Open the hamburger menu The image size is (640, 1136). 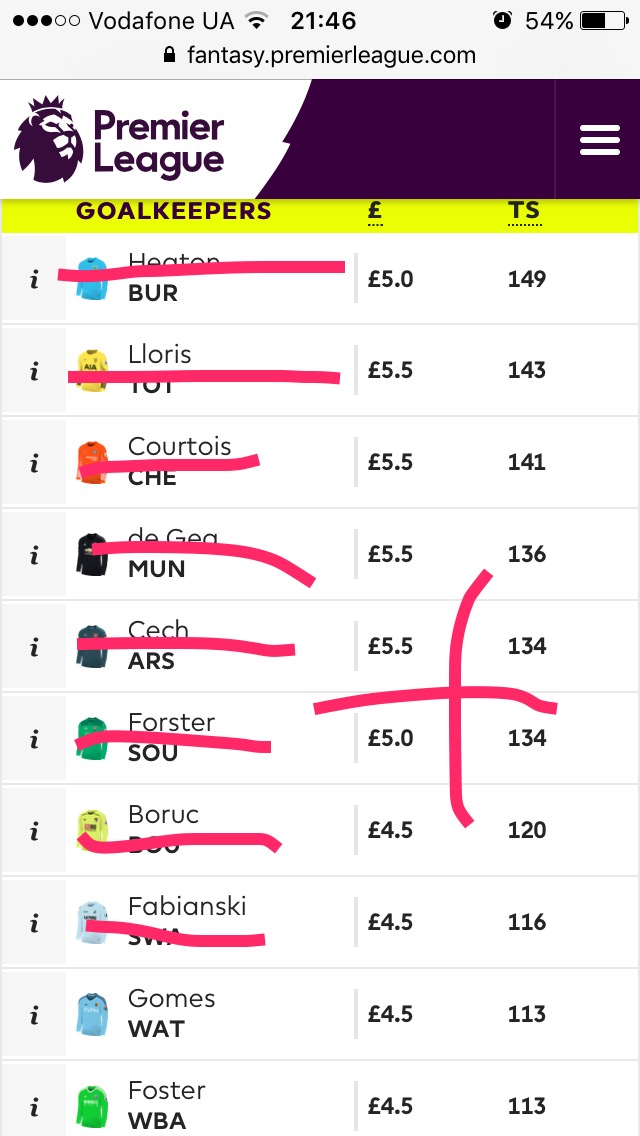click(x=599, y=140)
